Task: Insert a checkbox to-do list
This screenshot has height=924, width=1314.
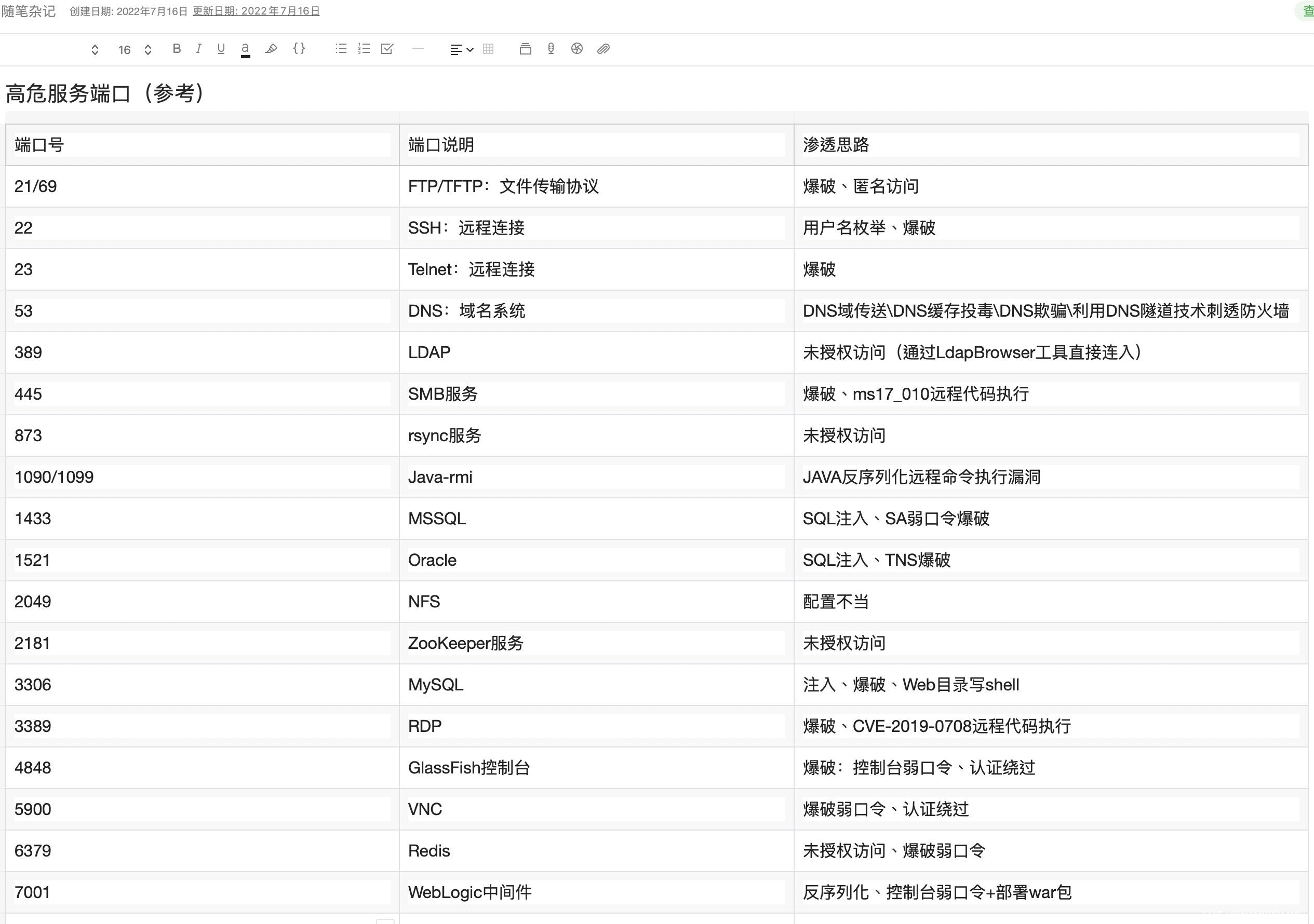Action: (x=387, y=49)
